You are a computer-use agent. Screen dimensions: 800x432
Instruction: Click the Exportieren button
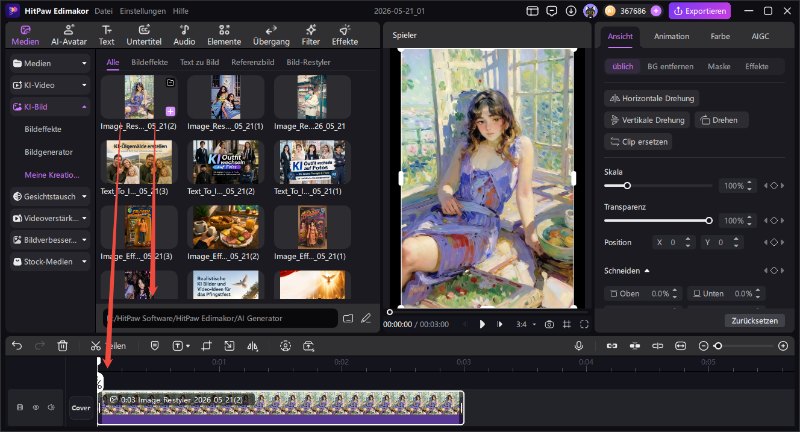click(700, 11)
